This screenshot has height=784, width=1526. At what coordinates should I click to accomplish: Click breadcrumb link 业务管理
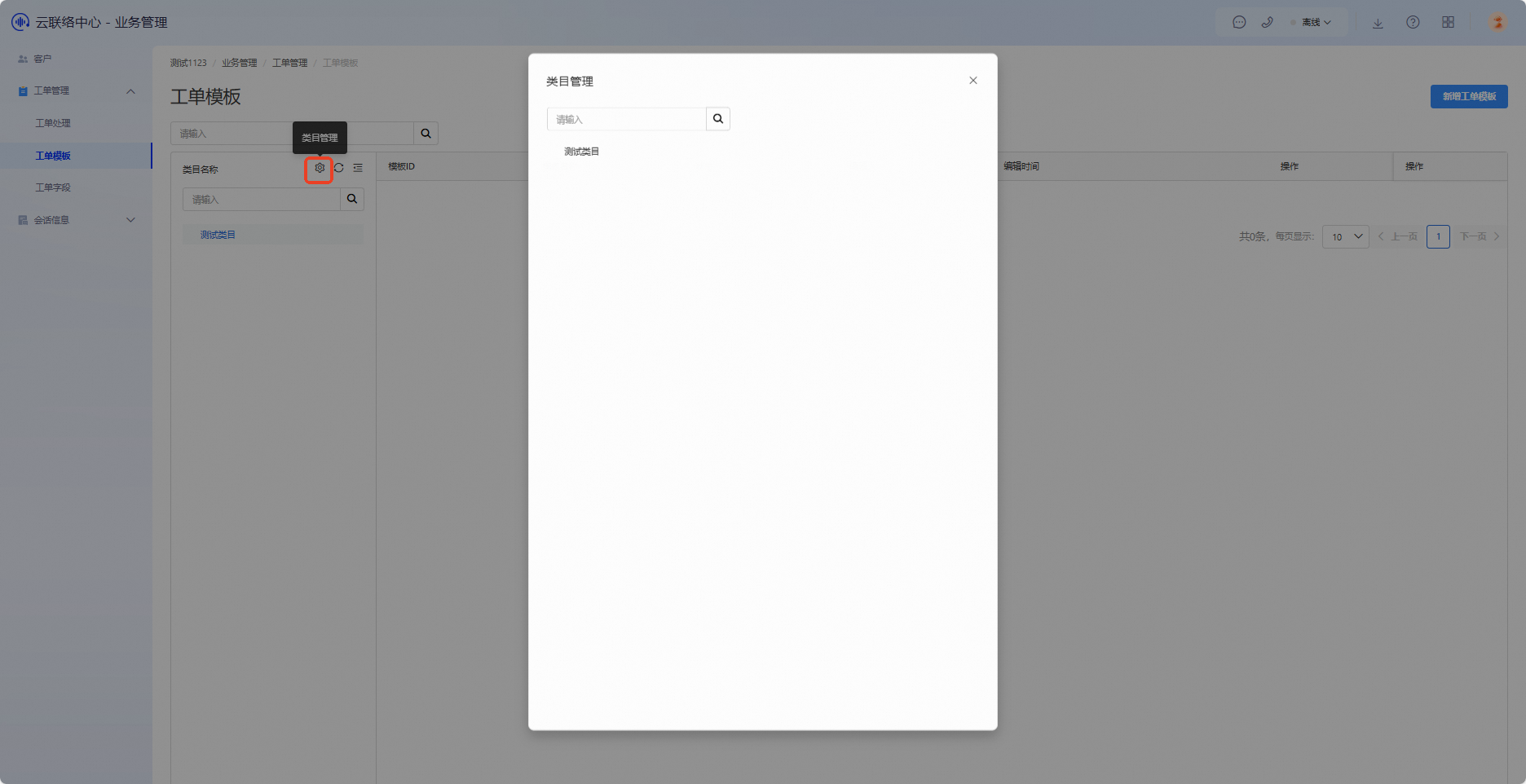click(239, 63)
